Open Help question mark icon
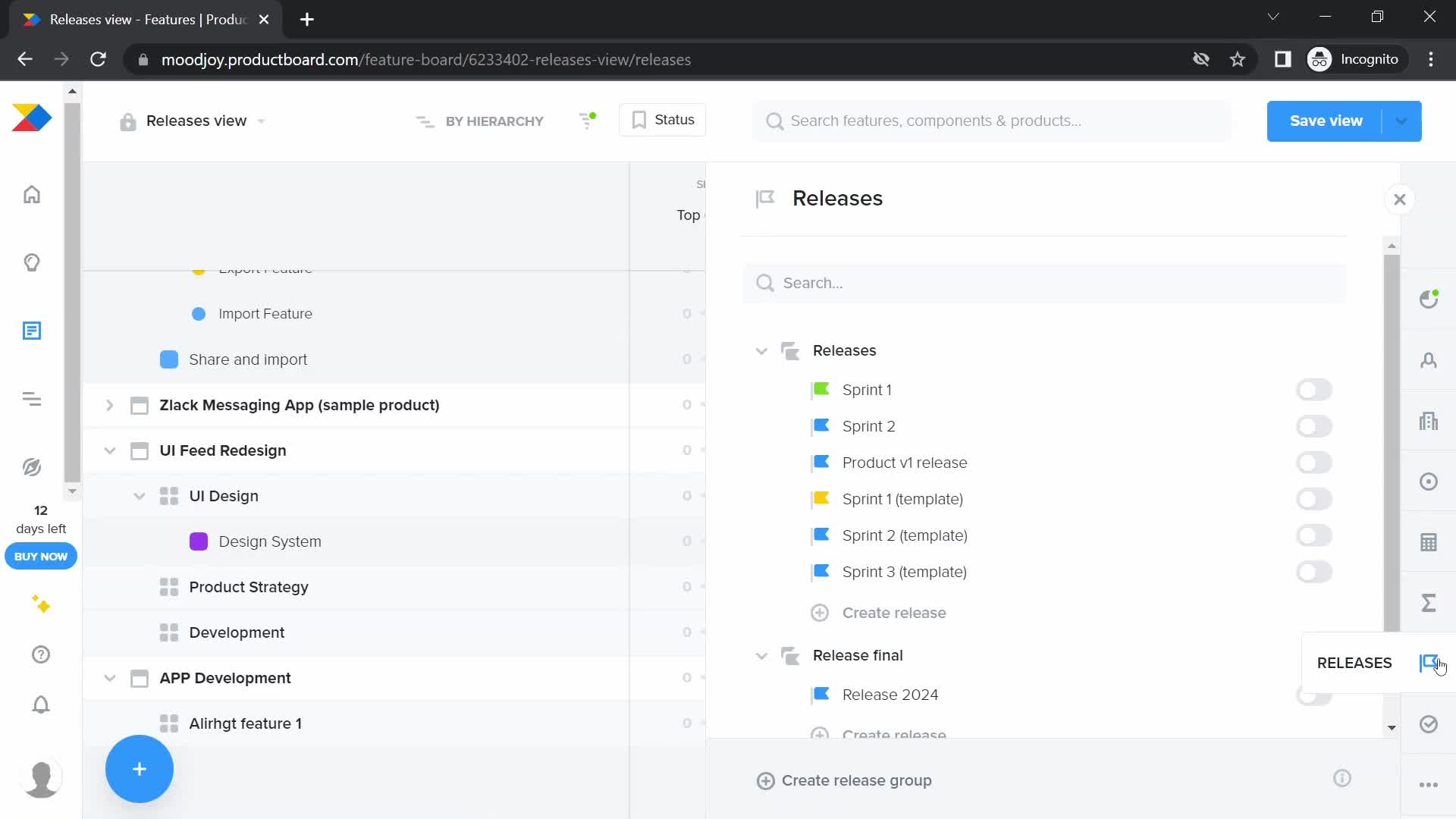This screenshot has width=1456, height=819. tap(41, 654)
